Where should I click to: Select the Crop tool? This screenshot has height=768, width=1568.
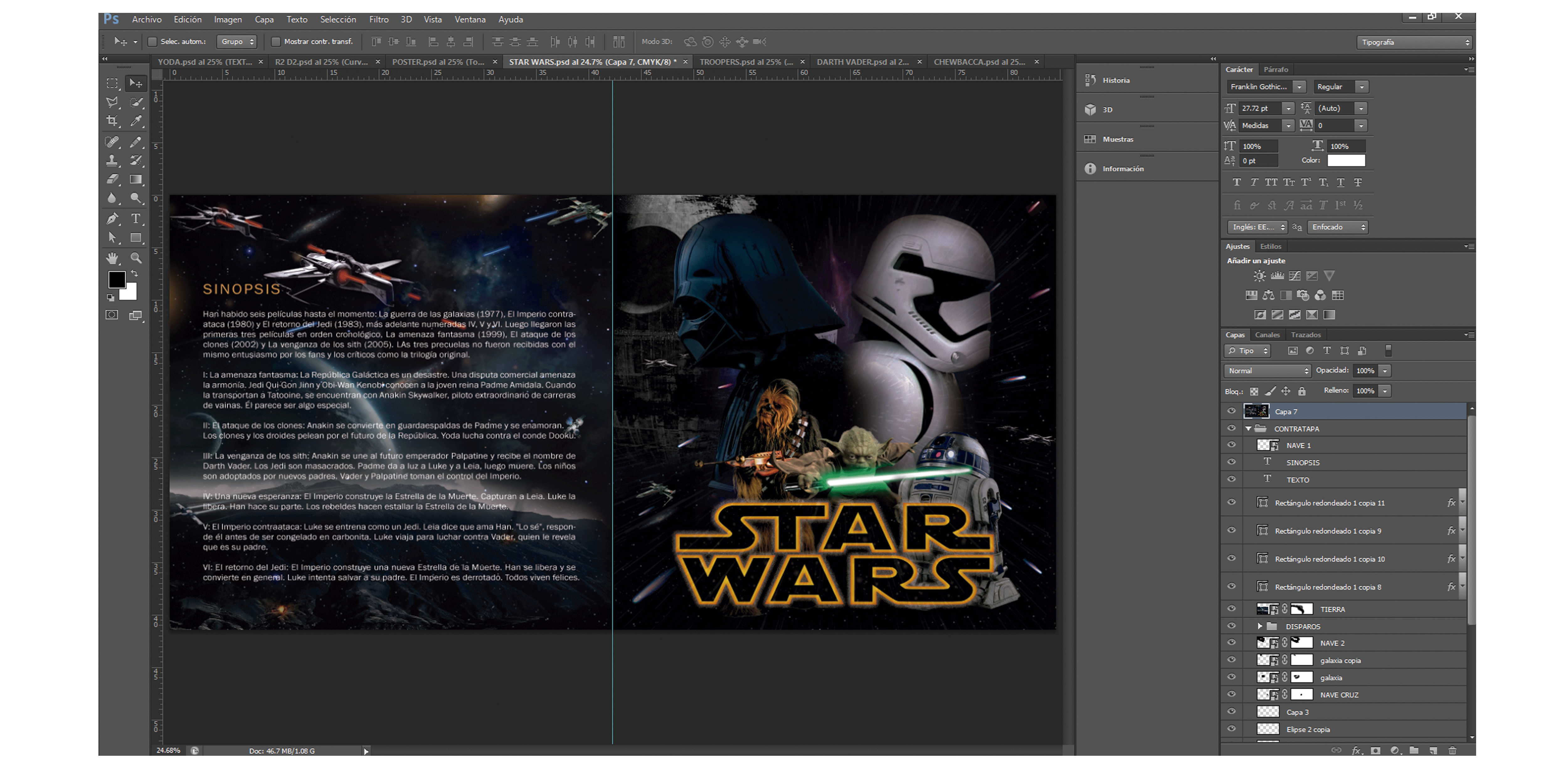click(x=113, y=121)
